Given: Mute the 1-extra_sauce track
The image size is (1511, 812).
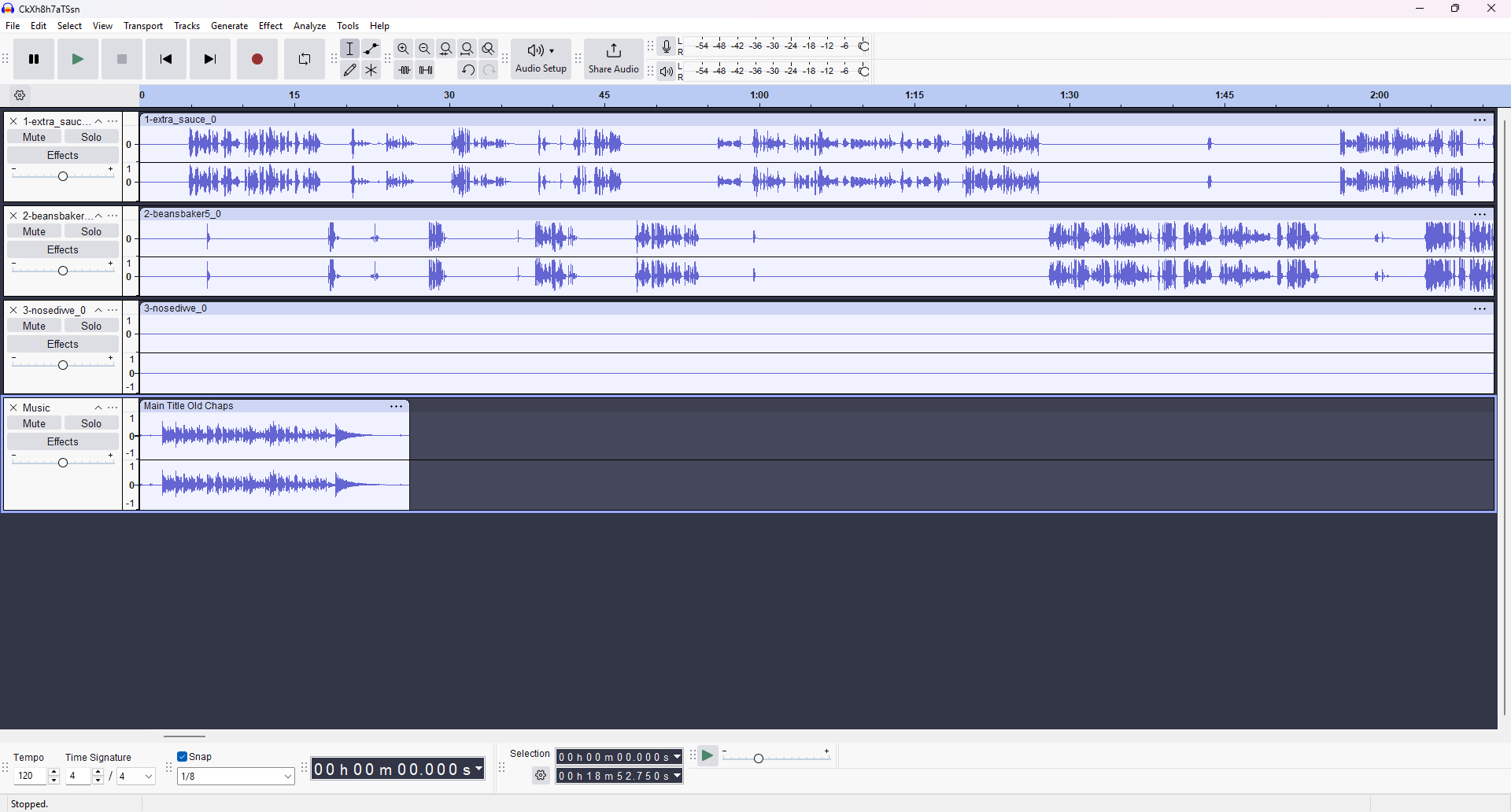Looking at the screenshot, I should (34, 137).
